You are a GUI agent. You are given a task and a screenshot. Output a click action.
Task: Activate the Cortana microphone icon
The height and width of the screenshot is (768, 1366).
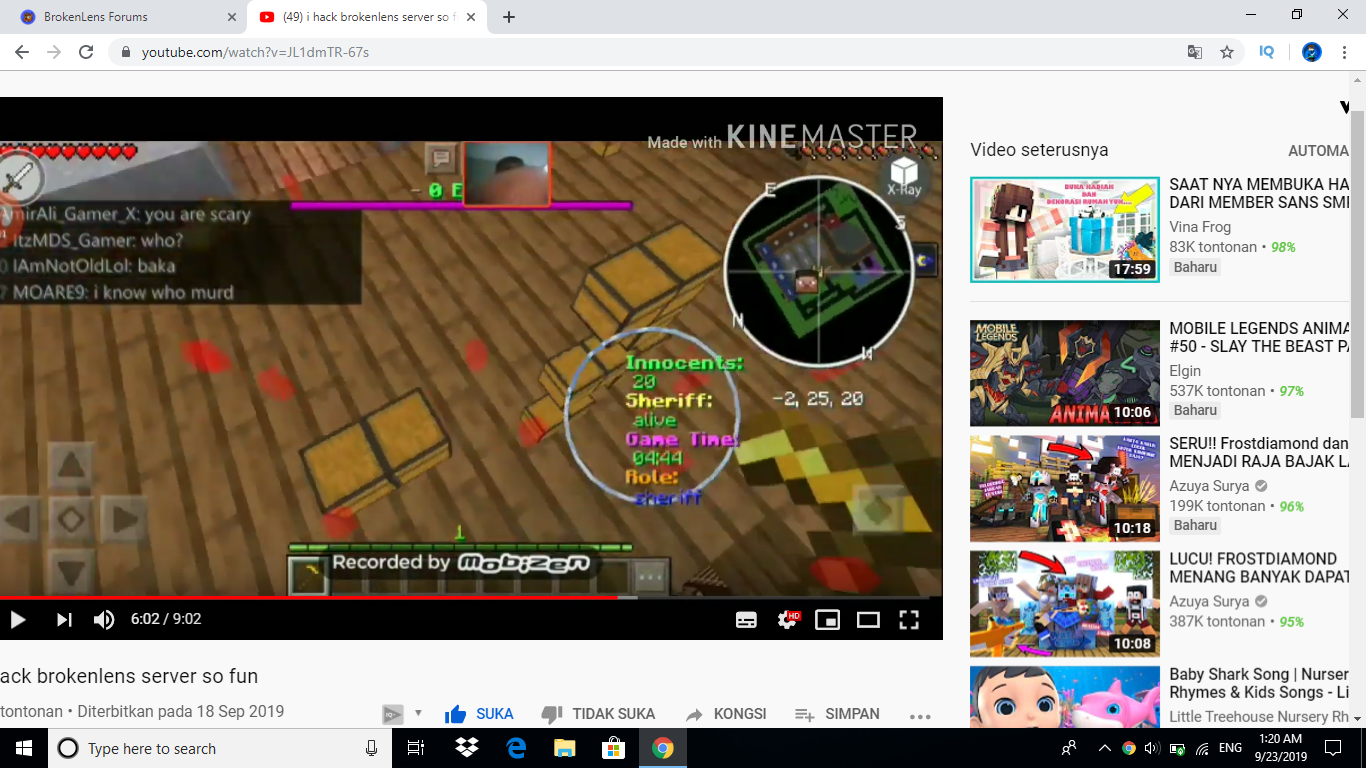[x=371, y=748]
